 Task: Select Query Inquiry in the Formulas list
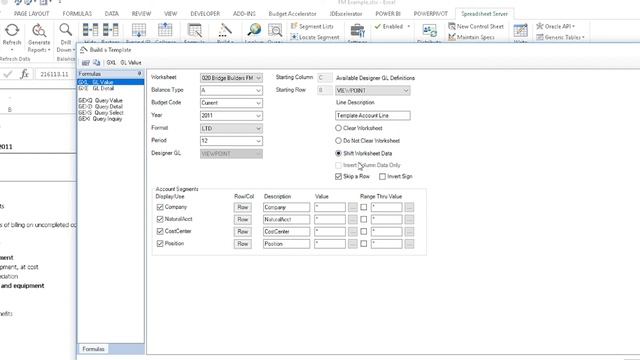(x=100, y=119)
